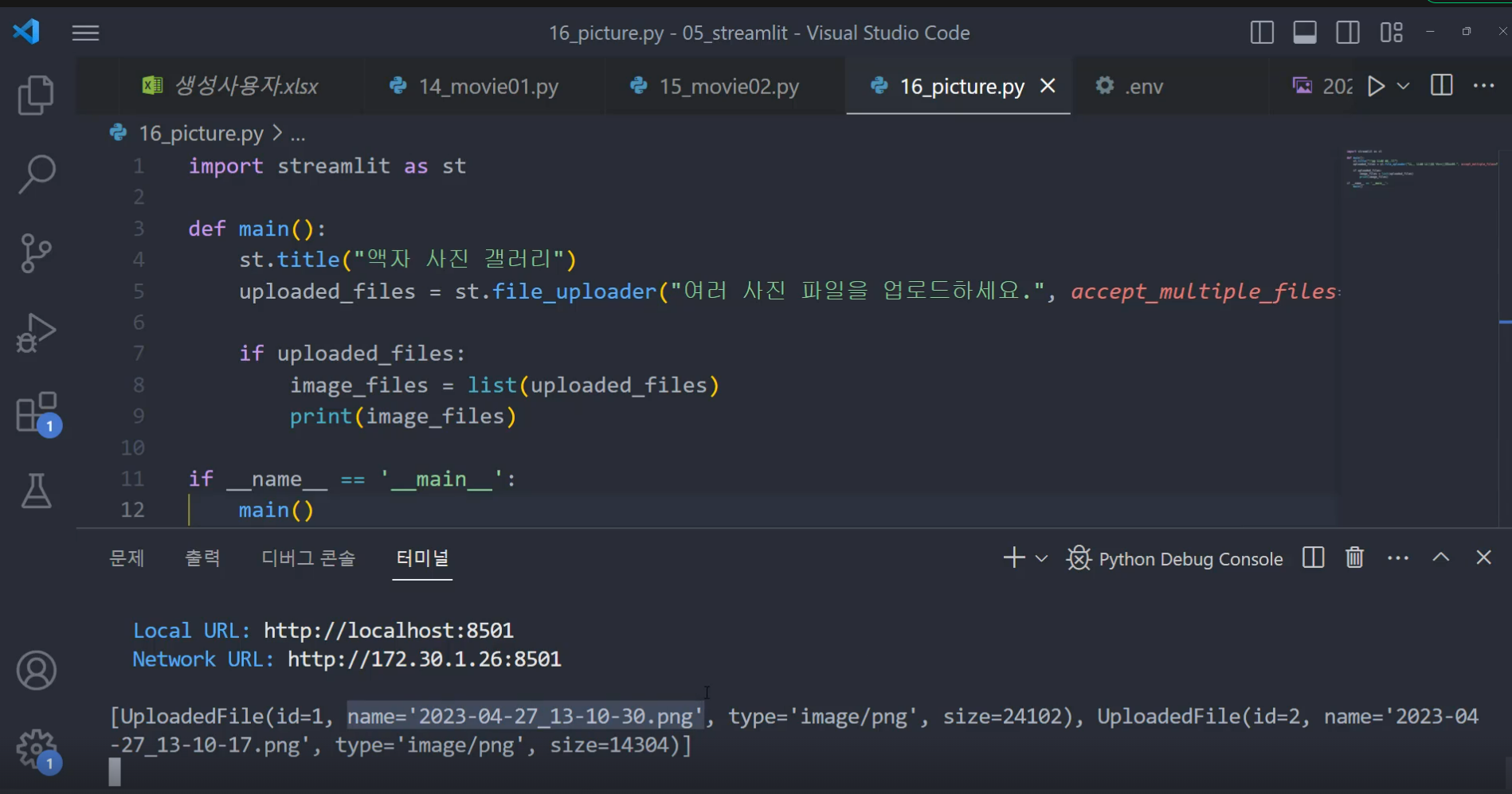Expand run options dropdown arrow

click(x=1404, y=86)
